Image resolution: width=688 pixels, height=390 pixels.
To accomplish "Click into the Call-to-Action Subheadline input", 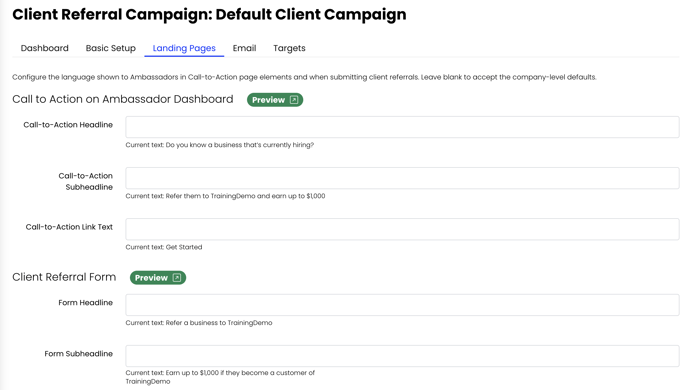I will click(402, 178).
